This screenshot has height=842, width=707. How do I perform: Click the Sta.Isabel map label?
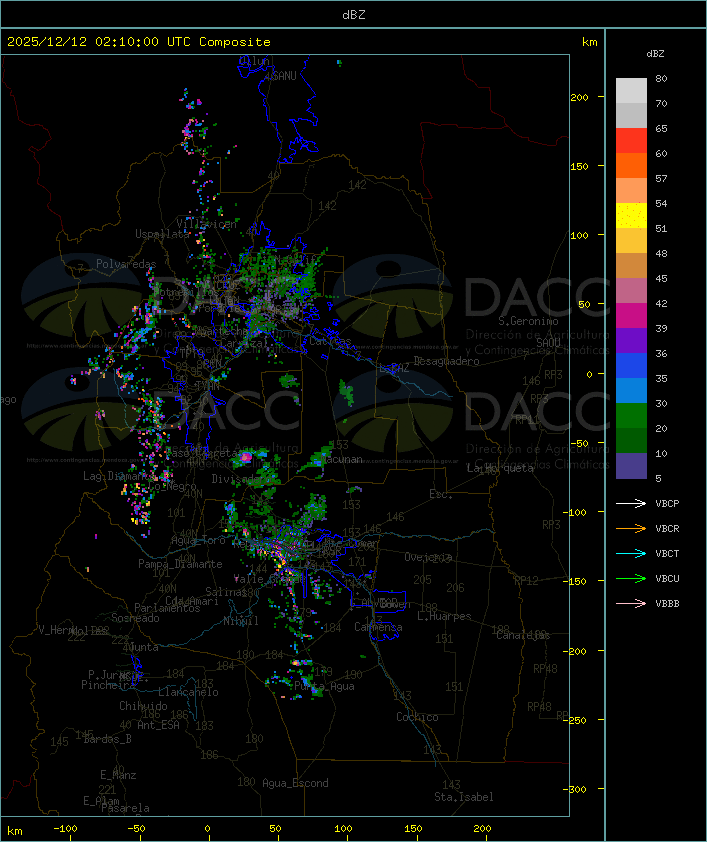point(464,797)
